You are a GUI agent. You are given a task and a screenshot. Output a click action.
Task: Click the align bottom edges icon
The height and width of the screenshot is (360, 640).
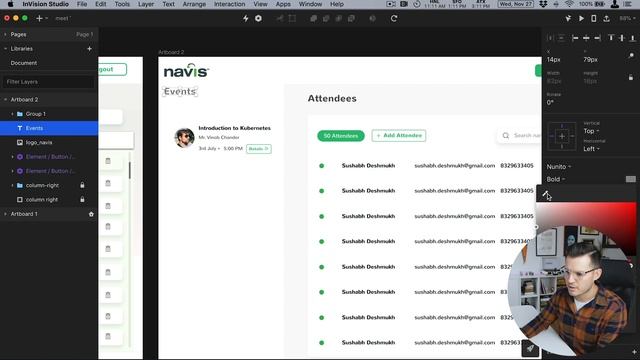click(x=632, y=38)
